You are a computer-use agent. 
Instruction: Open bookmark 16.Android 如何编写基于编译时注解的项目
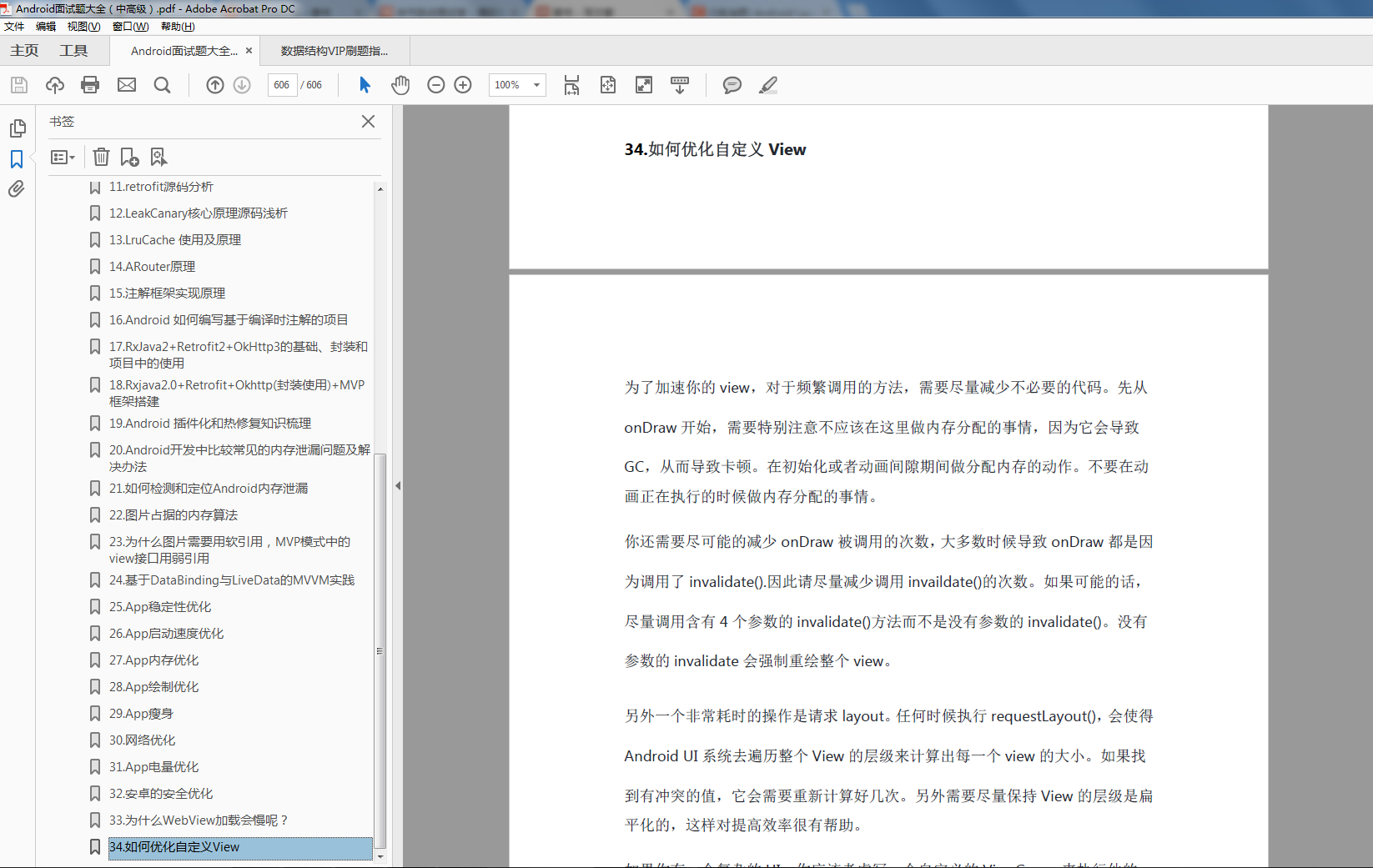[x=229, y=320]
